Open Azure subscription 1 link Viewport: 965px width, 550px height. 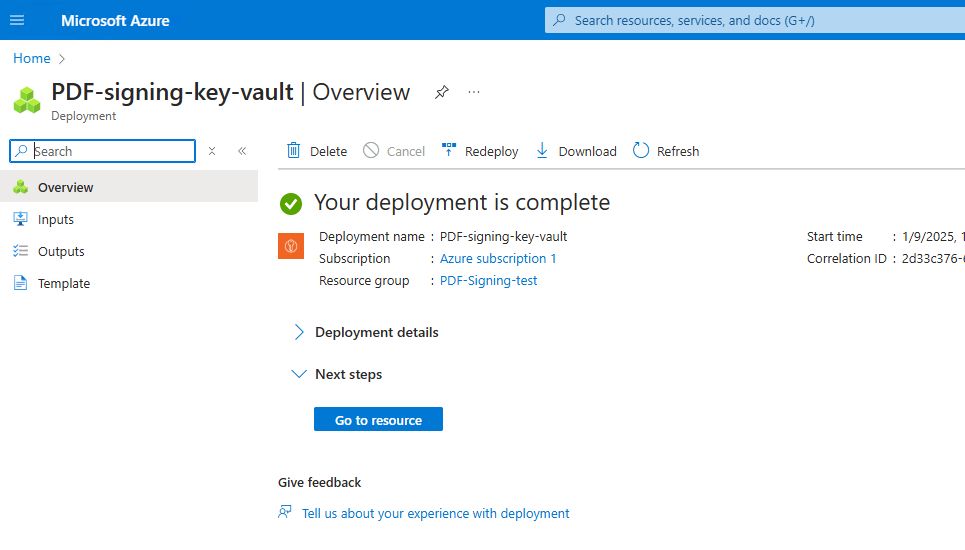tap(498, 258)
